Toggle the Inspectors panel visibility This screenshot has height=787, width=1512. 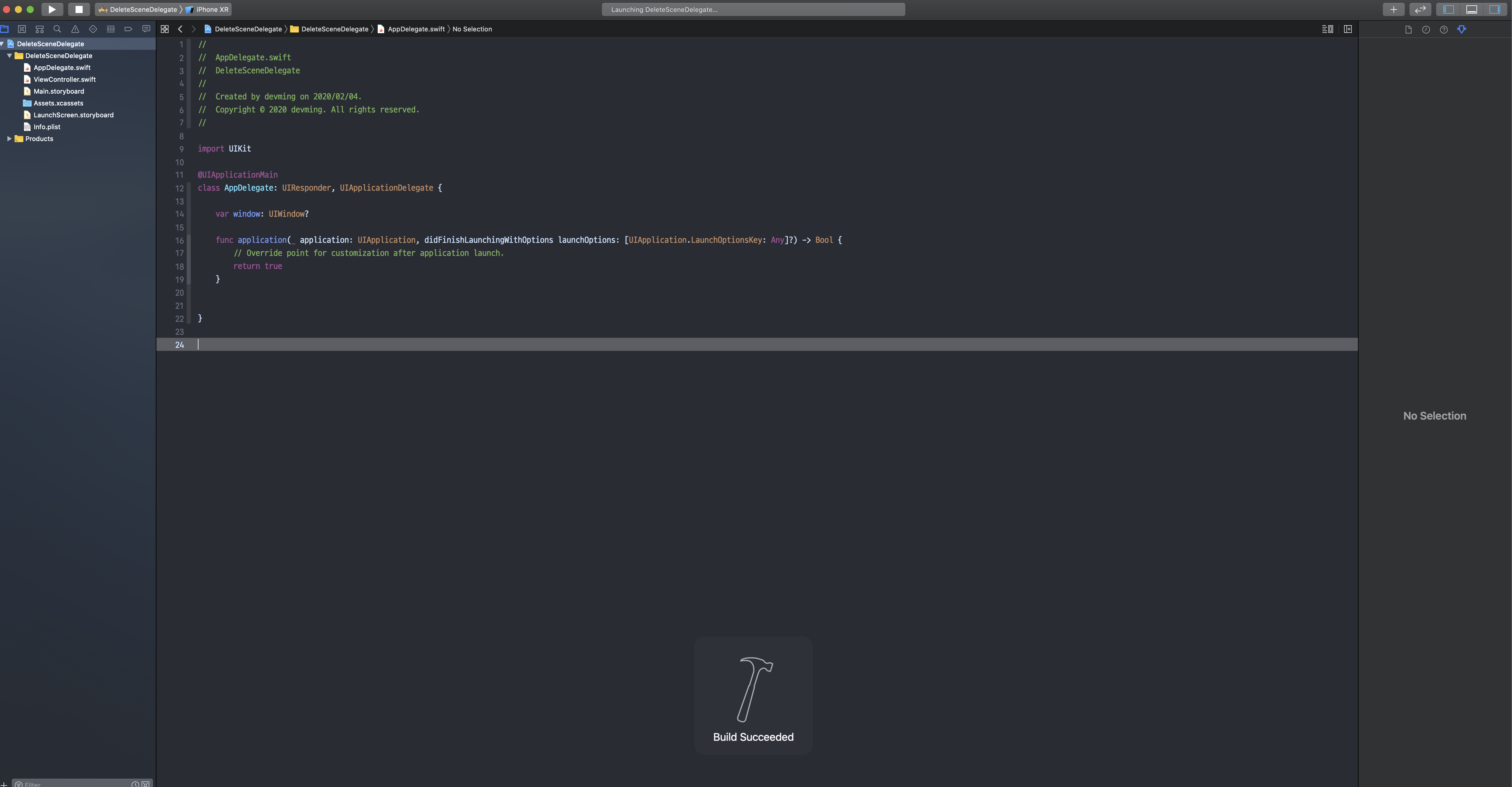1495,9
